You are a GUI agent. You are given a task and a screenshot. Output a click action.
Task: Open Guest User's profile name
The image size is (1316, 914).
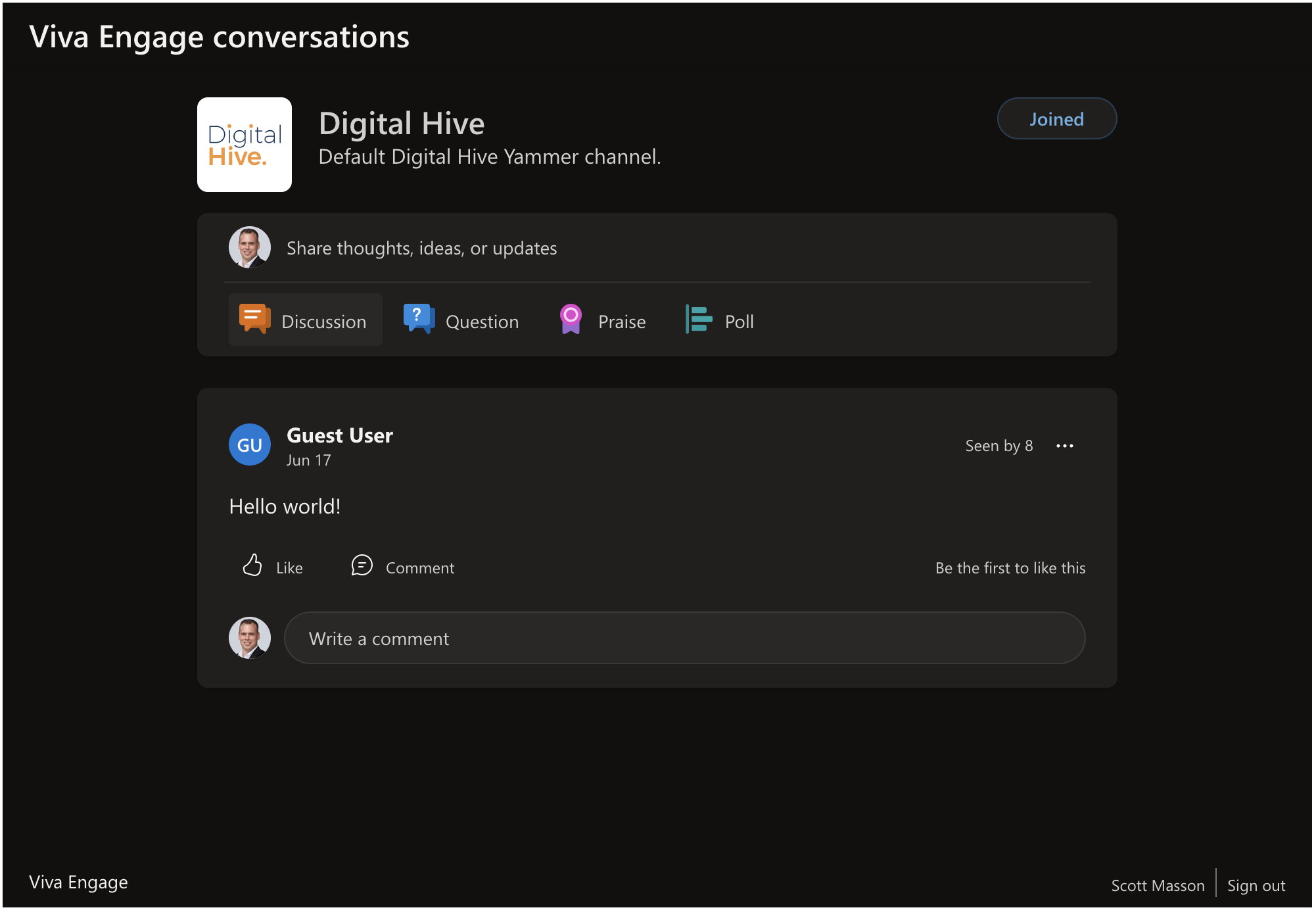[x=340, y=435]
